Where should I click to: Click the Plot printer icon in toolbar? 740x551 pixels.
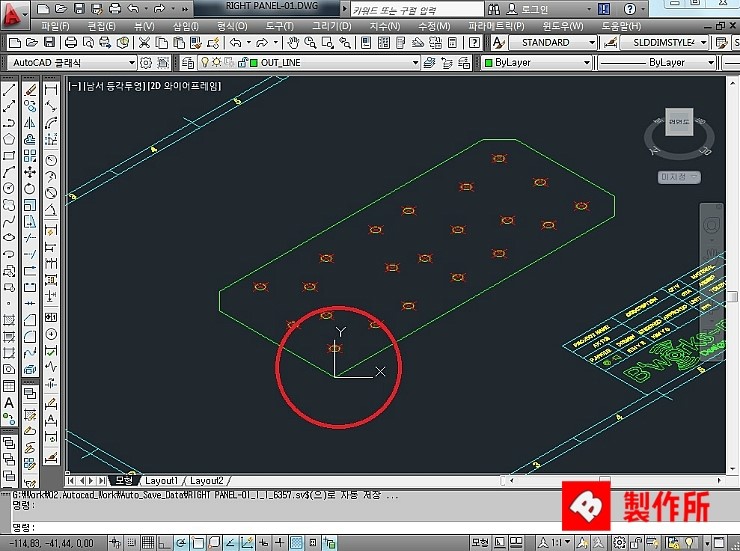tap(71, 43)
